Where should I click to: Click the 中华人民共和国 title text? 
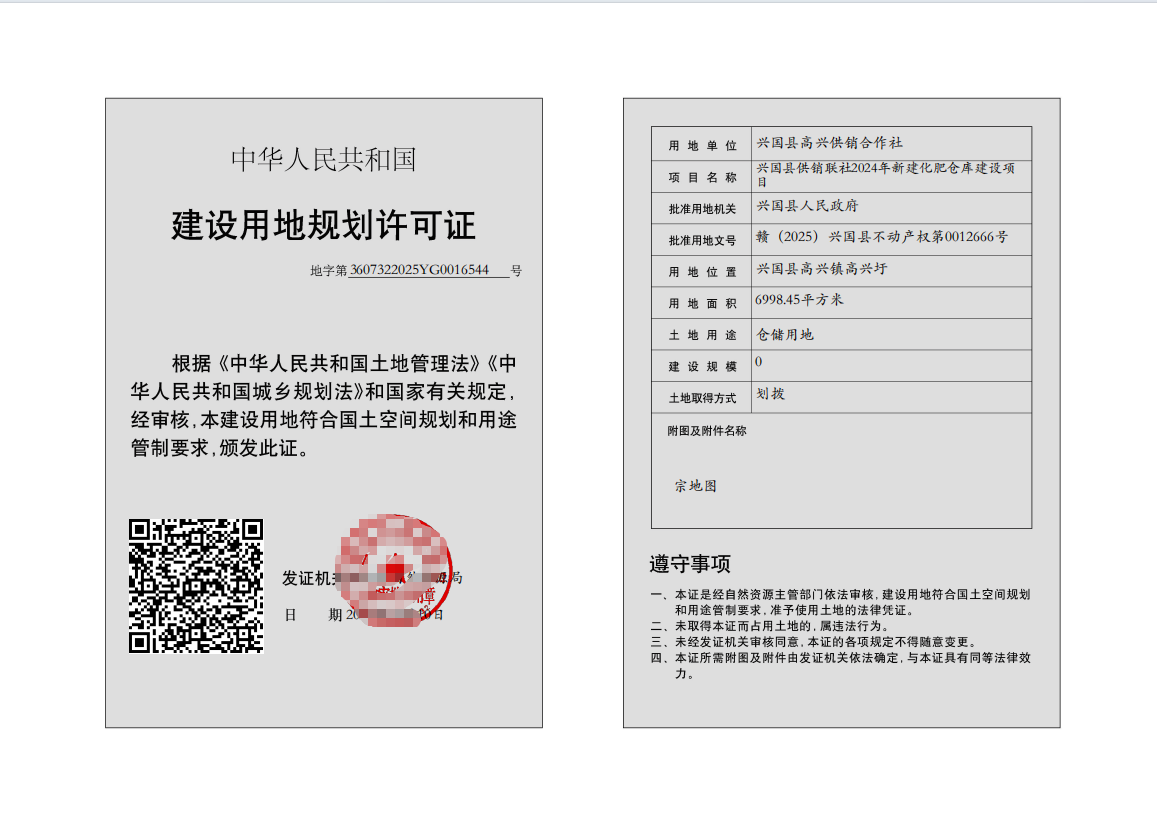323,160
